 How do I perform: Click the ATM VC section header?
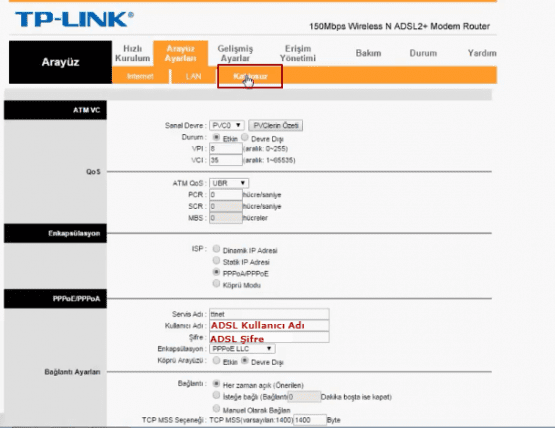pyautogui.click(x=55, y=110)
